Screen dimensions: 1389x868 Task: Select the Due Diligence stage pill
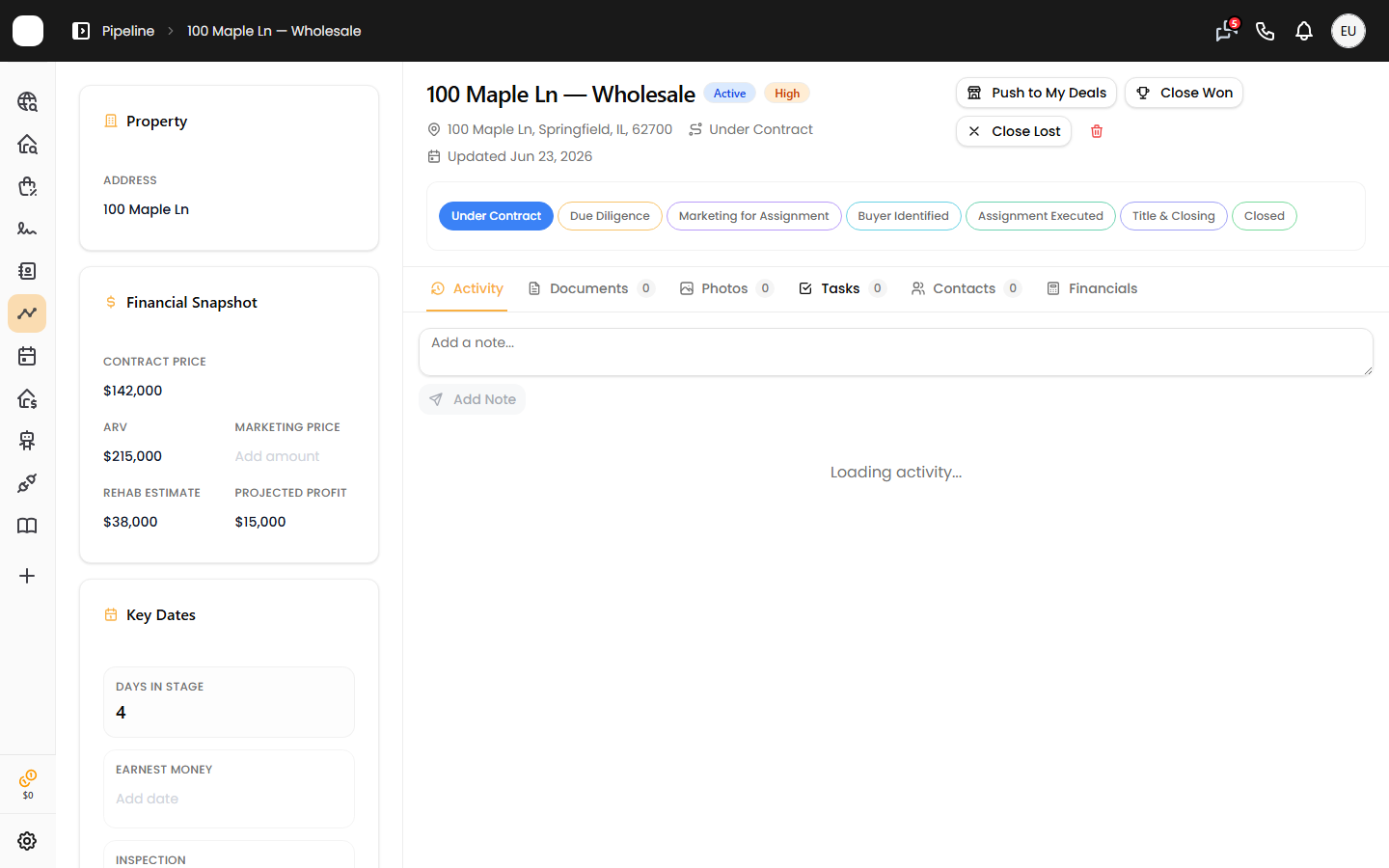[x=610, y=216]
